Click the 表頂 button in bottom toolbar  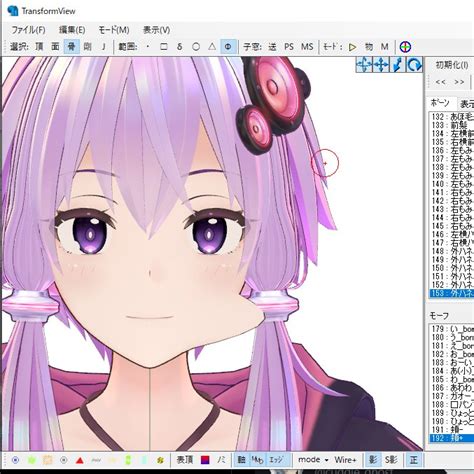(x=185, y=460)
